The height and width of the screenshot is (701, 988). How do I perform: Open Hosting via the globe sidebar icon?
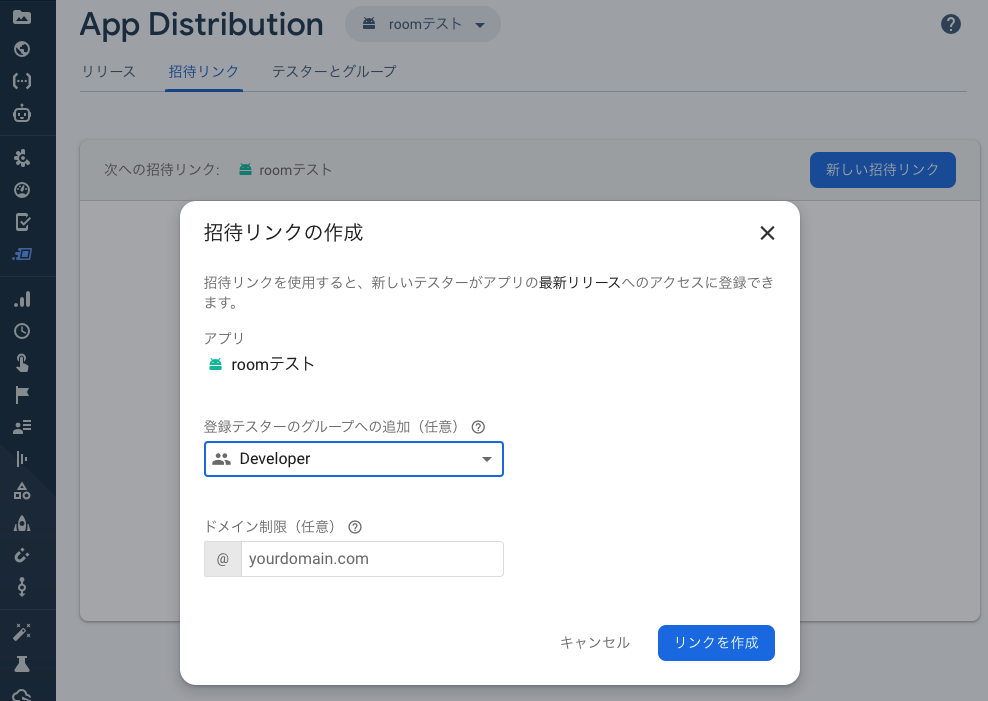pos(22,49)
